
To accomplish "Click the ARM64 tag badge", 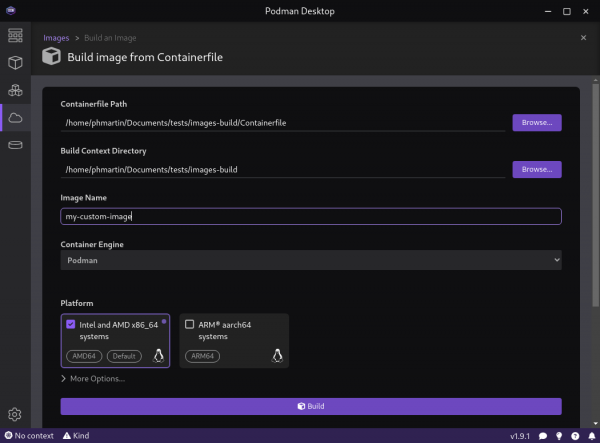I will tap(202, 356).
